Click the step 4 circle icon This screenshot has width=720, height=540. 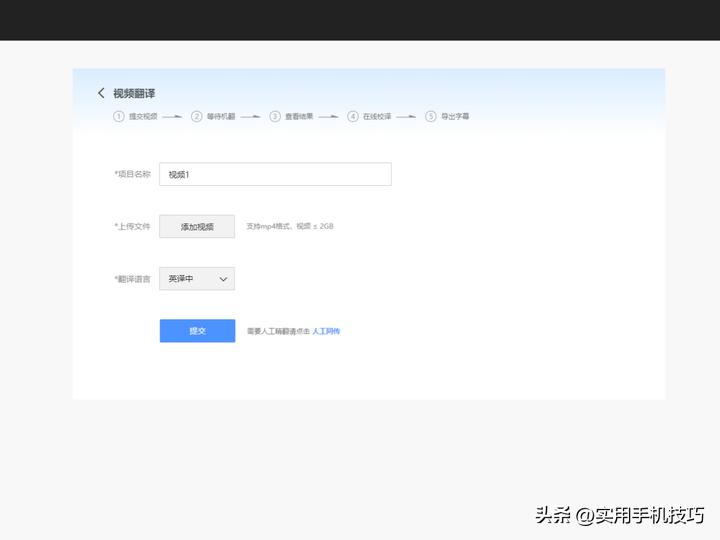tap(353, 116)
